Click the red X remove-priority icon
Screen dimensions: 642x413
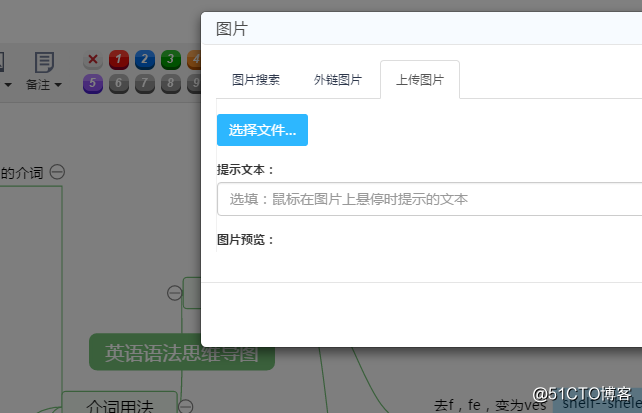(x=93, y=60)
